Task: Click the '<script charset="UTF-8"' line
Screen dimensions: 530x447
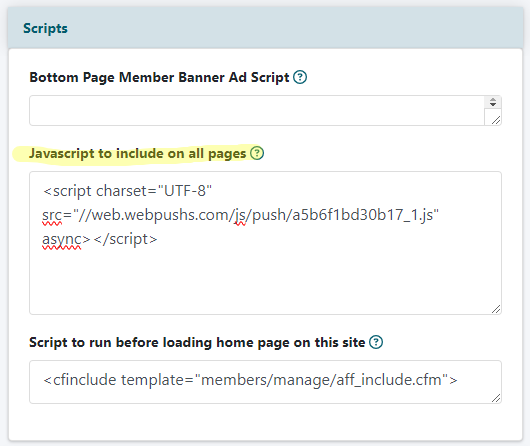Action: 127,191
